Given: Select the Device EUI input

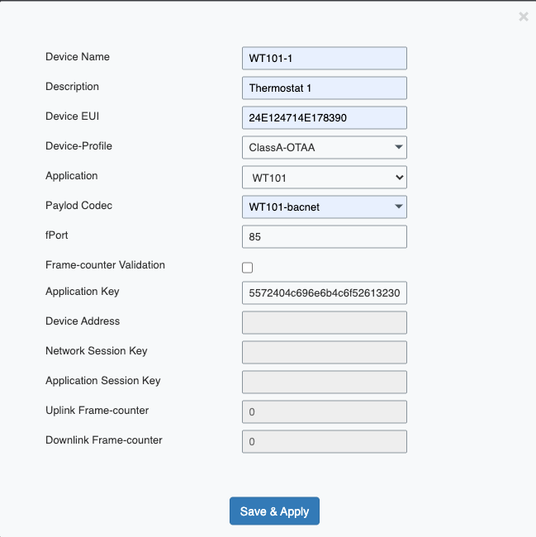Looking at the screenshot, I should click(x=324, y=118).
